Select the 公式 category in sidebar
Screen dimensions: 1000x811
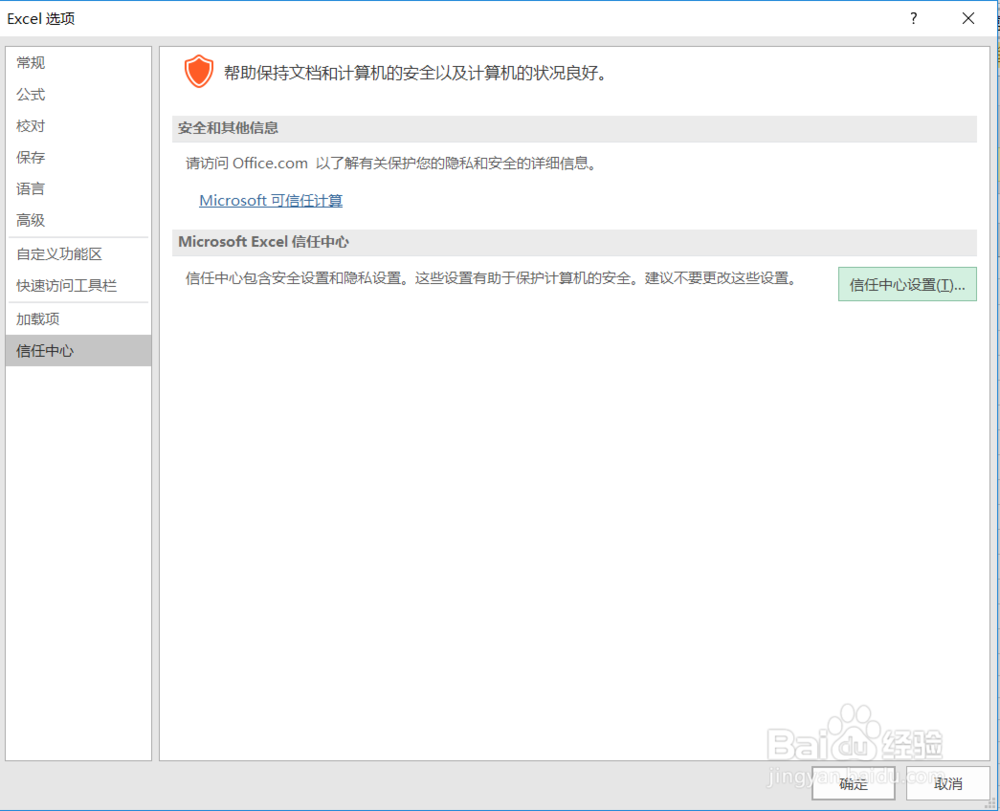click(x=78, y=94)
